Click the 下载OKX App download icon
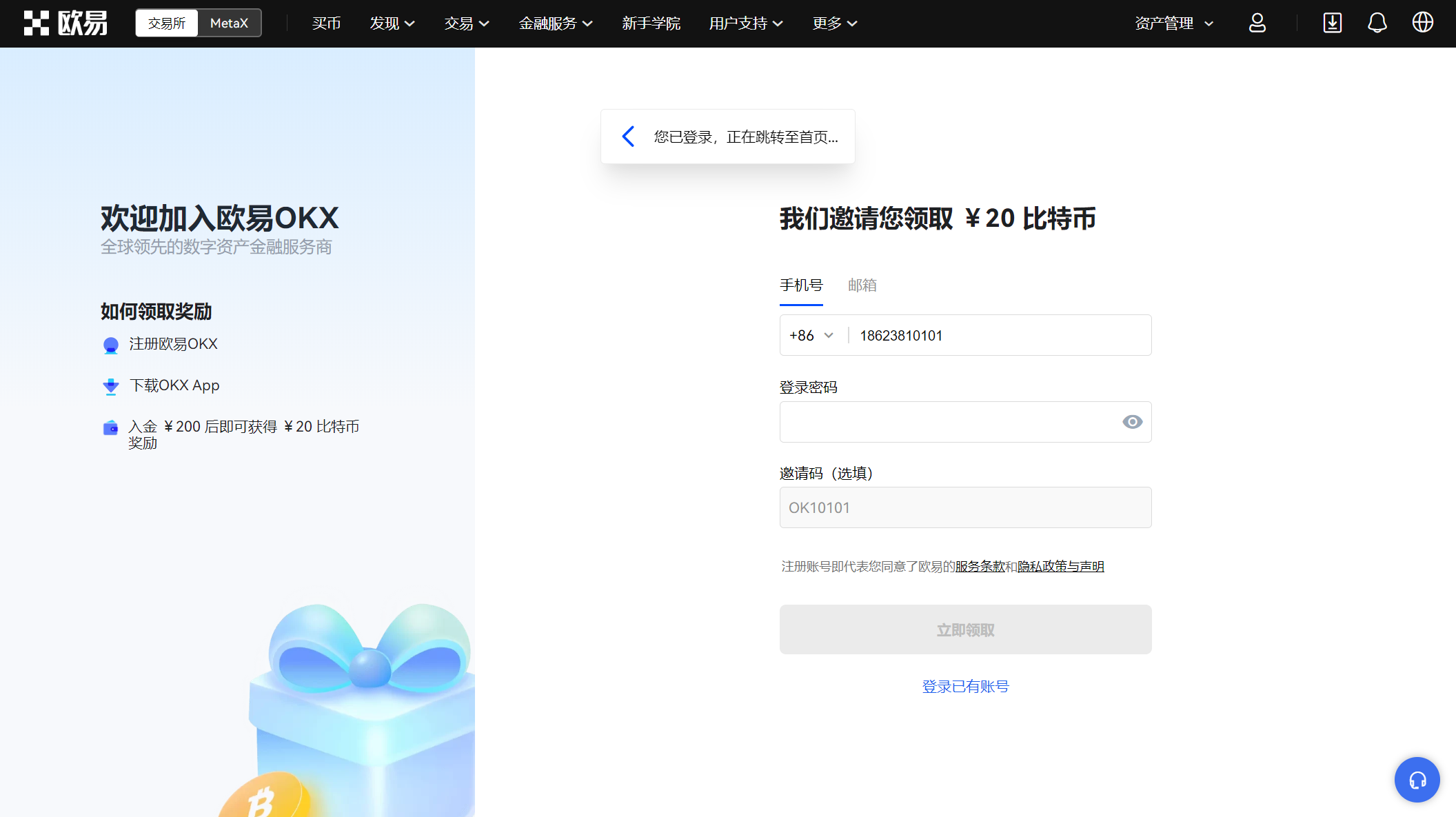The width and height of the screenshot is (1456, 817). coord(110,386)
